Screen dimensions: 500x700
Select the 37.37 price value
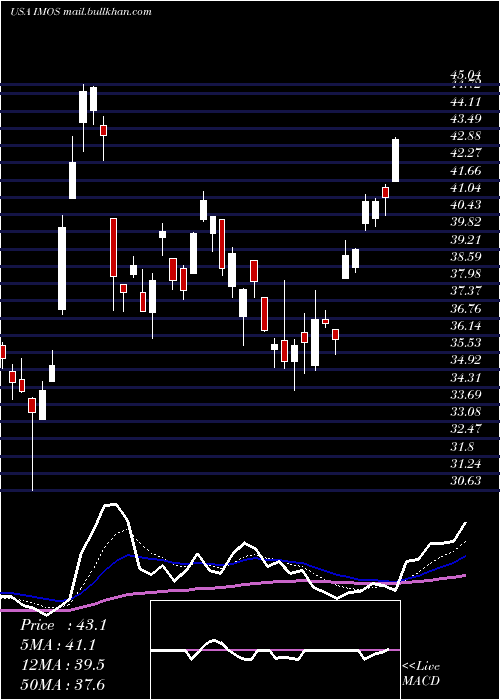(466, 291)
